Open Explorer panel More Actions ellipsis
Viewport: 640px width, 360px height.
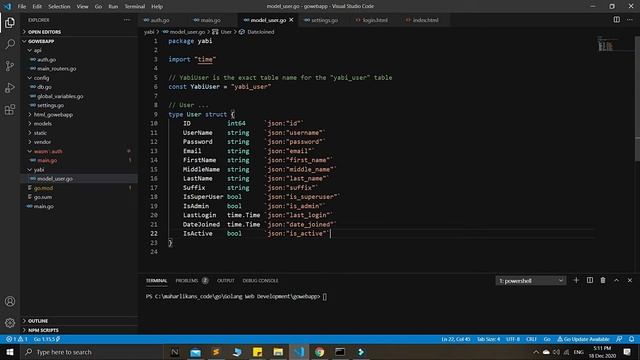click(127, 20)
